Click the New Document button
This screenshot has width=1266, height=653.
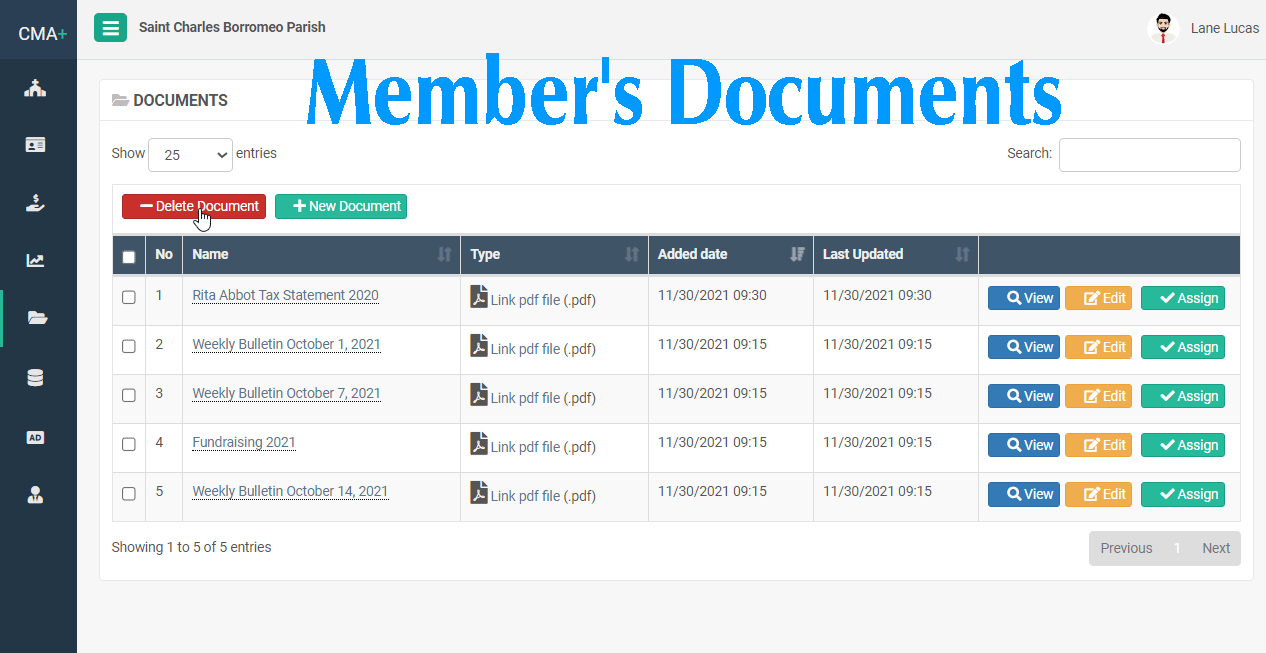[341, 206]
